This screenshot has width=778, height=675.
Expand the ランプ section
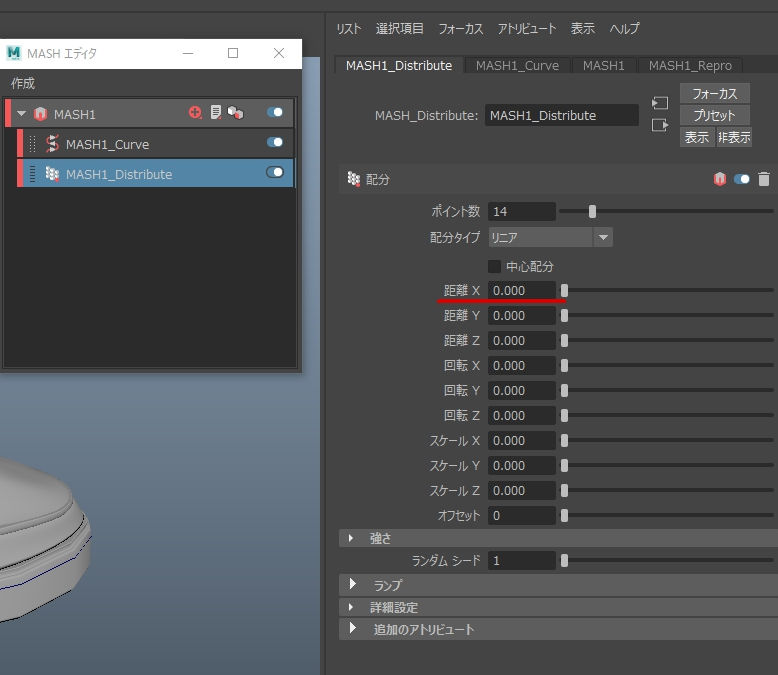(352, 584)
